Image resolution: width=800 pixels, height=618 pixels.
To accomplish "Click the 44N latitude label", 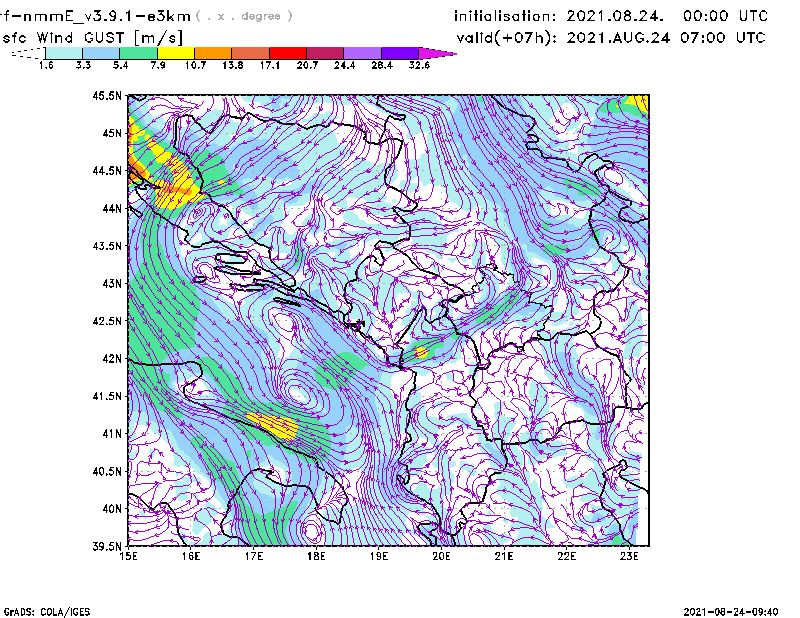I will pyautogui.click(x=112, y=208).
